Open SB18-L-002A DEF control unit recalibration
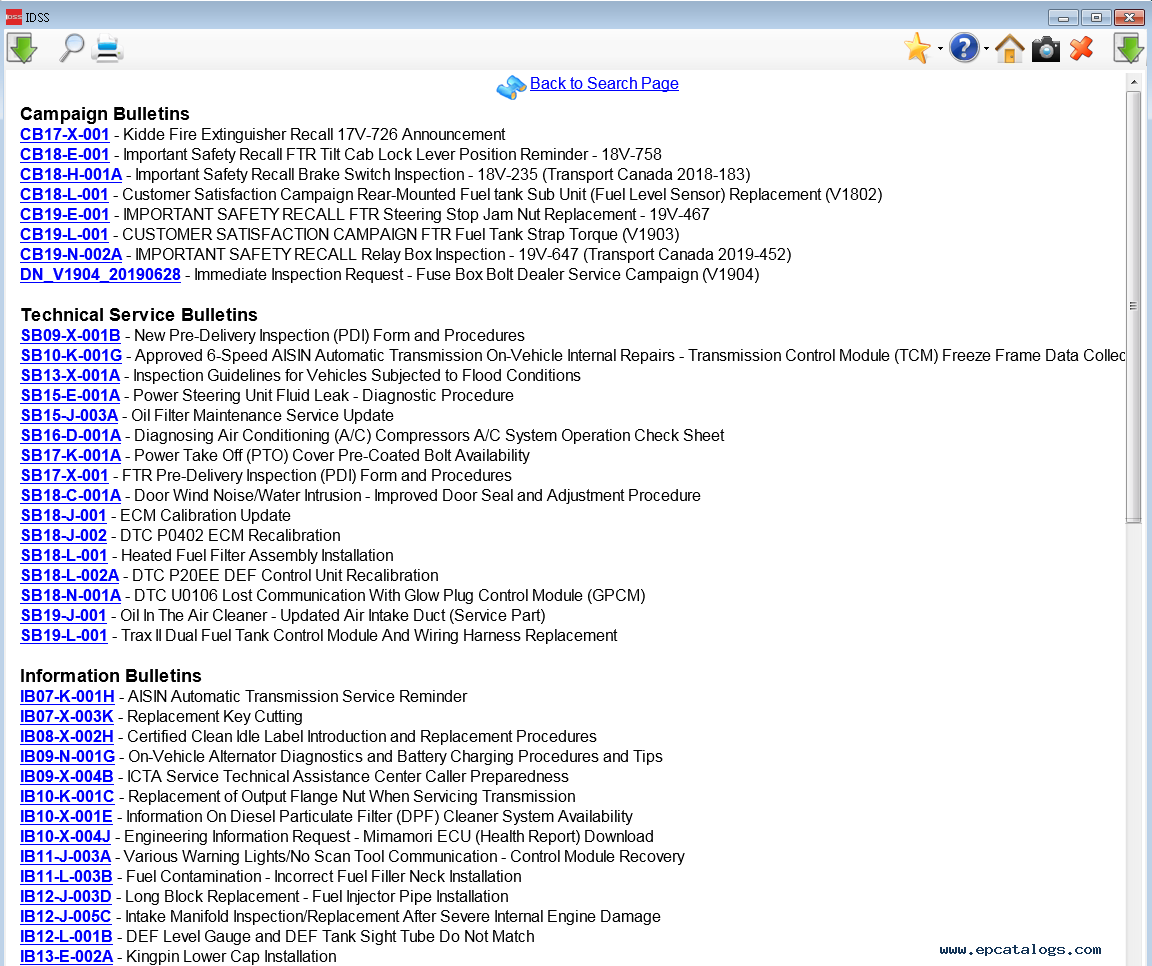This screenshot has height=966, width=1152. pos(70,576)
